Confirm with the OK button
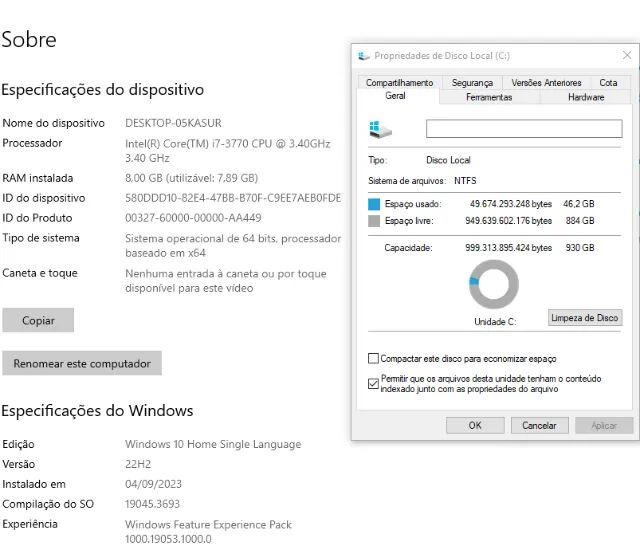This screenshot has width=640, height=556. [475, 425]
